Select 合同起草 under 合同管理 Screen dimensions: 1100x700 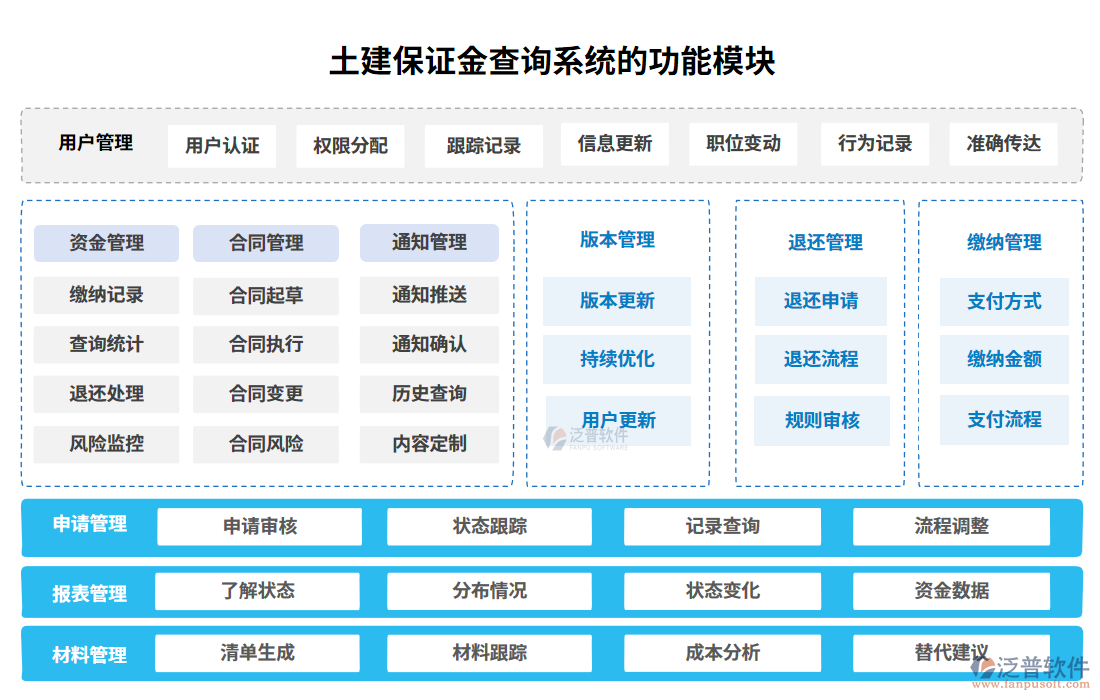[267, 295]
